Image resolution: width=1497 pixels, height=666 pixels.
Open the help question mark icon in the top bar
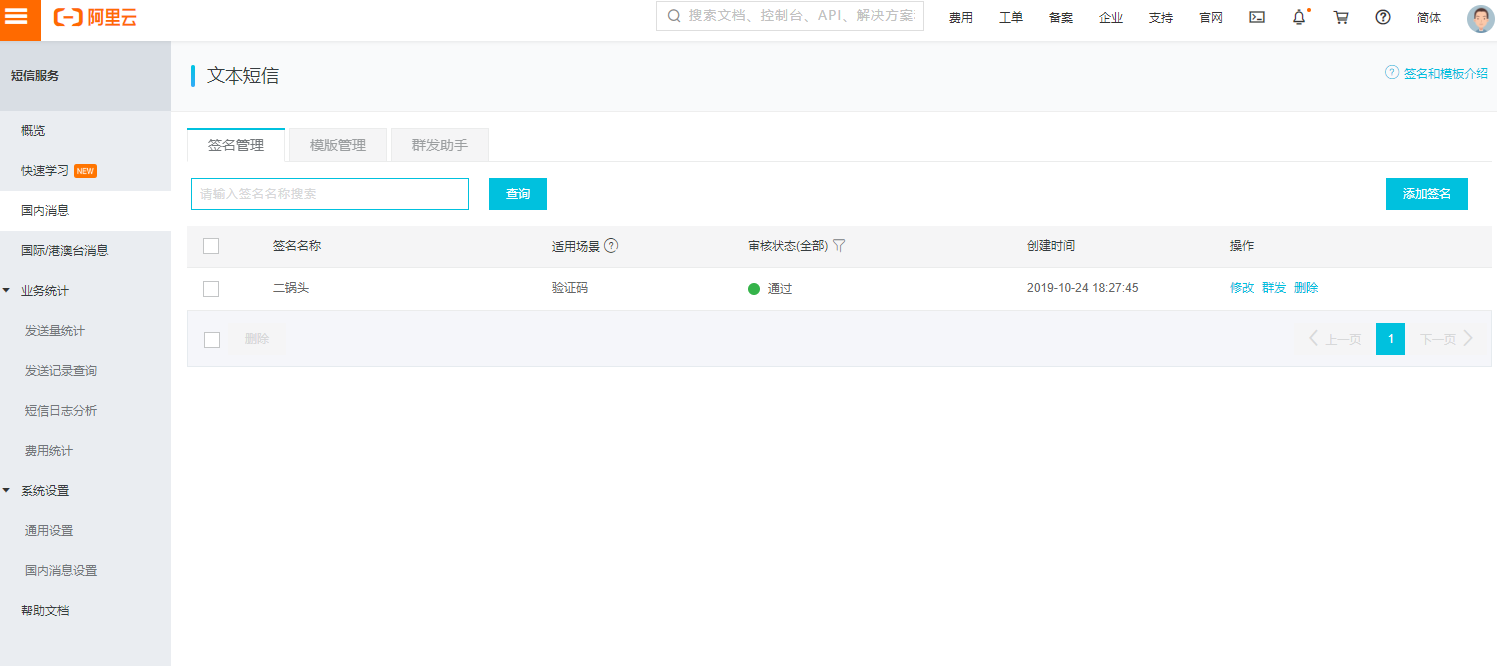[x=1383, y=17]
